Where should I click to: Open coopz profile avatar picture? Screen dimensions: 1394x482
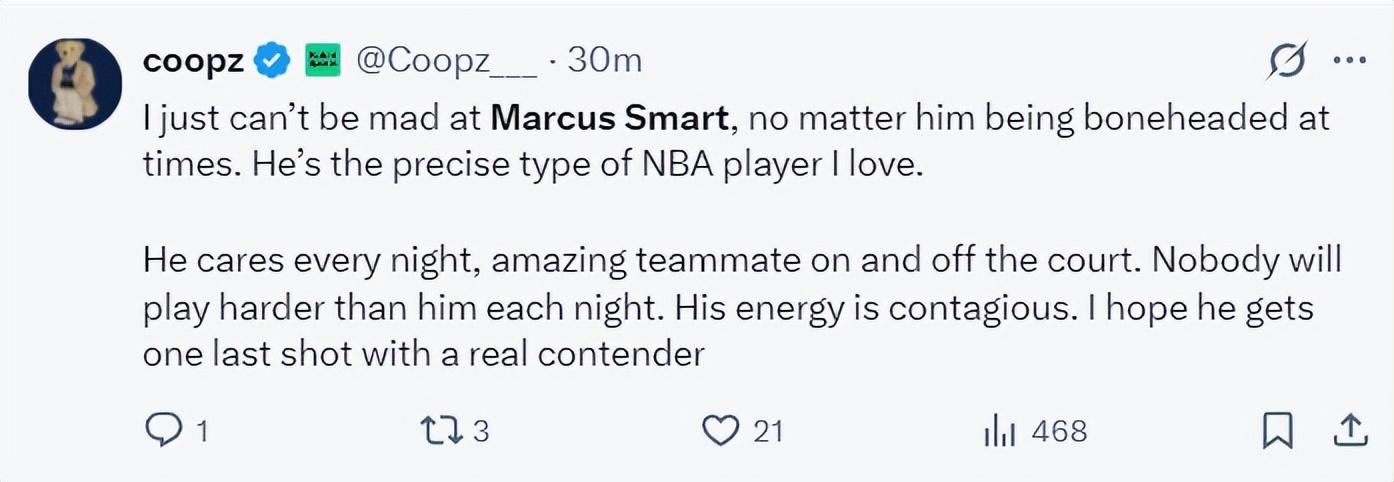[x=75, y=84]
